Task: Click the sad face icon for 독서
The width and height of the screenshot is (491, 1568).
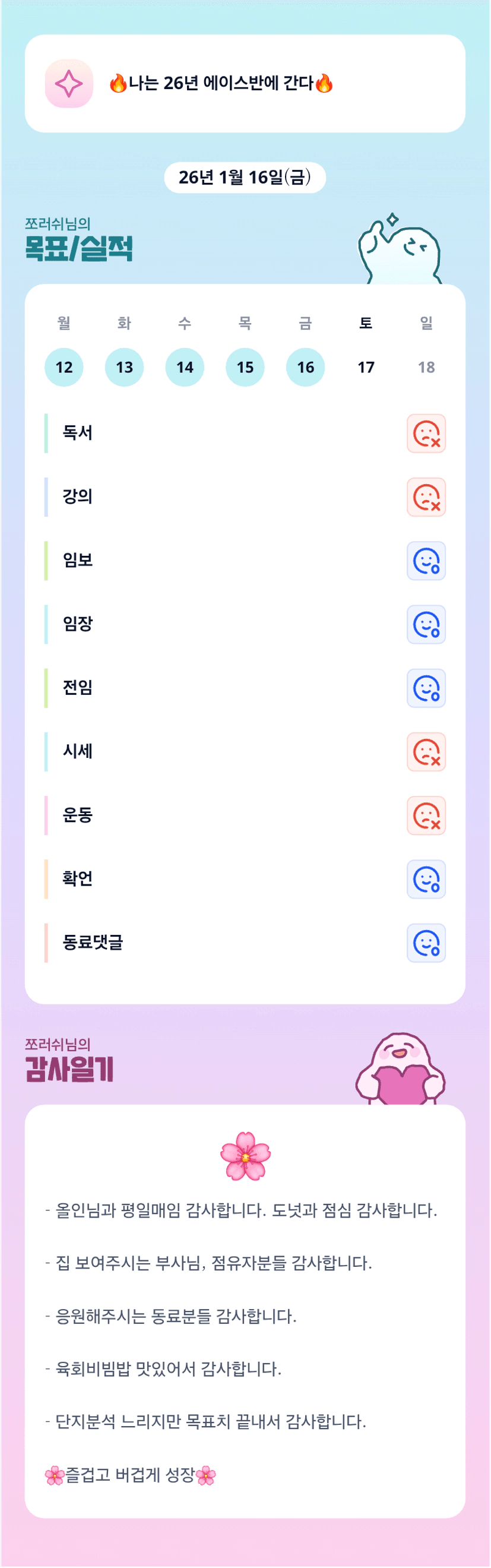Action: pyautogui.click(x=426, y=434)
